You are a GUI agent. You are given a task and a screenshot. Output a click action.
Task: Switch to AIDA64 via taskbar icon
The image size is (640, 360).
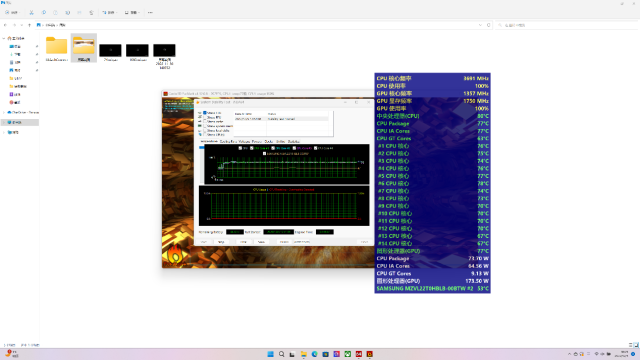pos(358,354)
